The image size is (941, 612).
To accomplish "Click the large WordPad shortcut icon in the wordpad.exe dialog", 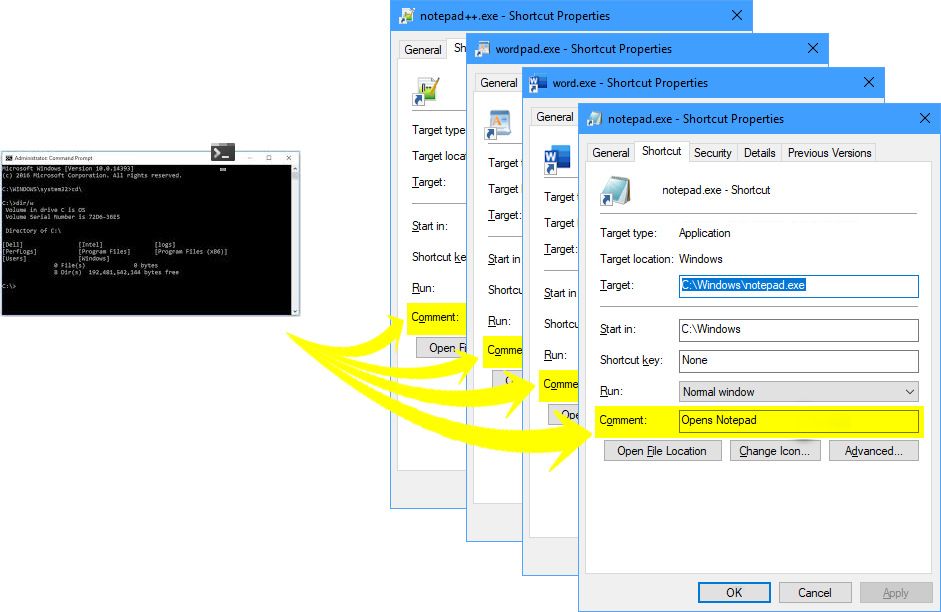I will pos(499,124).
